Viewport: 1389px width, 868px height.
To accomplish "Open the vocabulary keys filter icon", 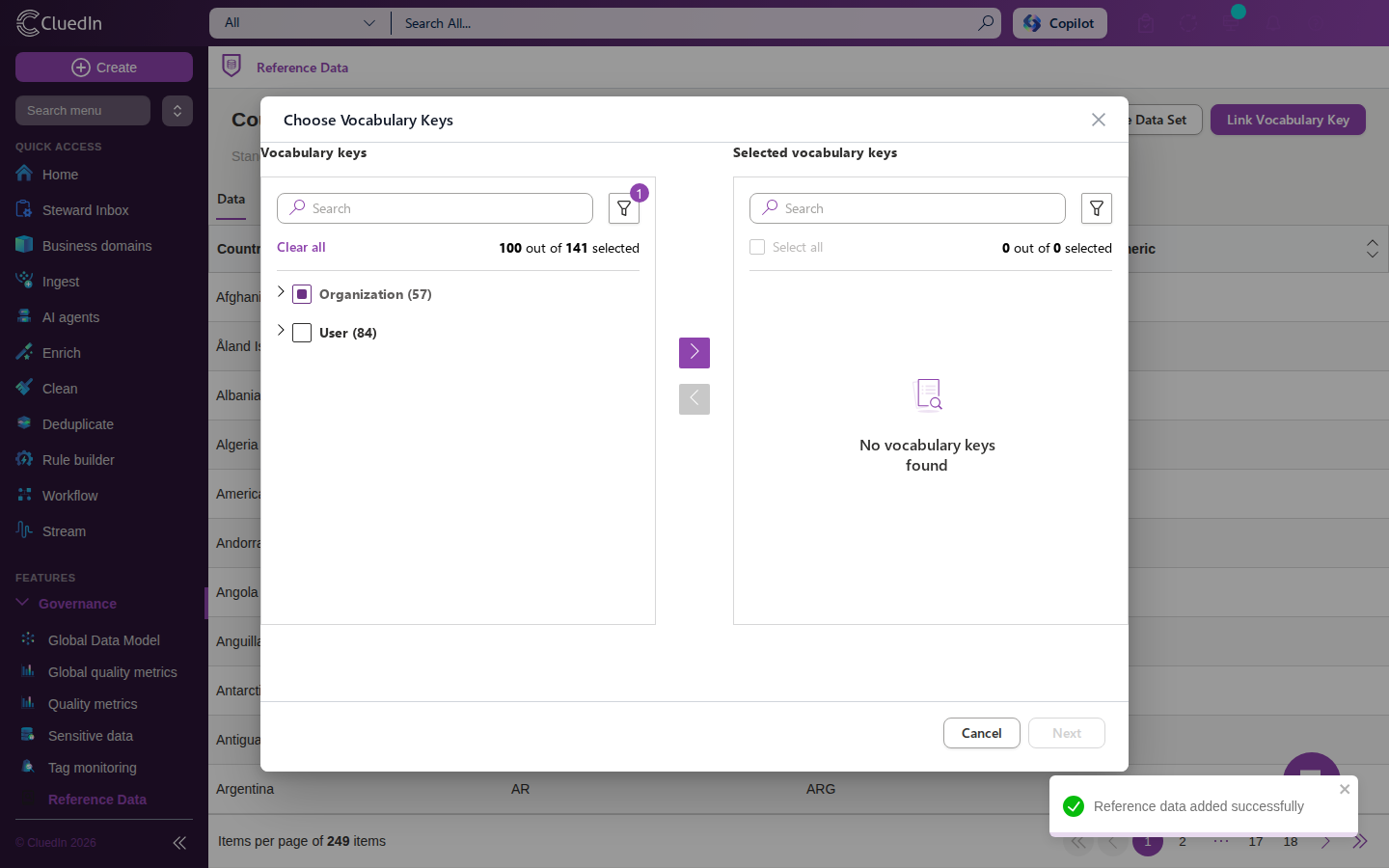I will pos(624,208).
